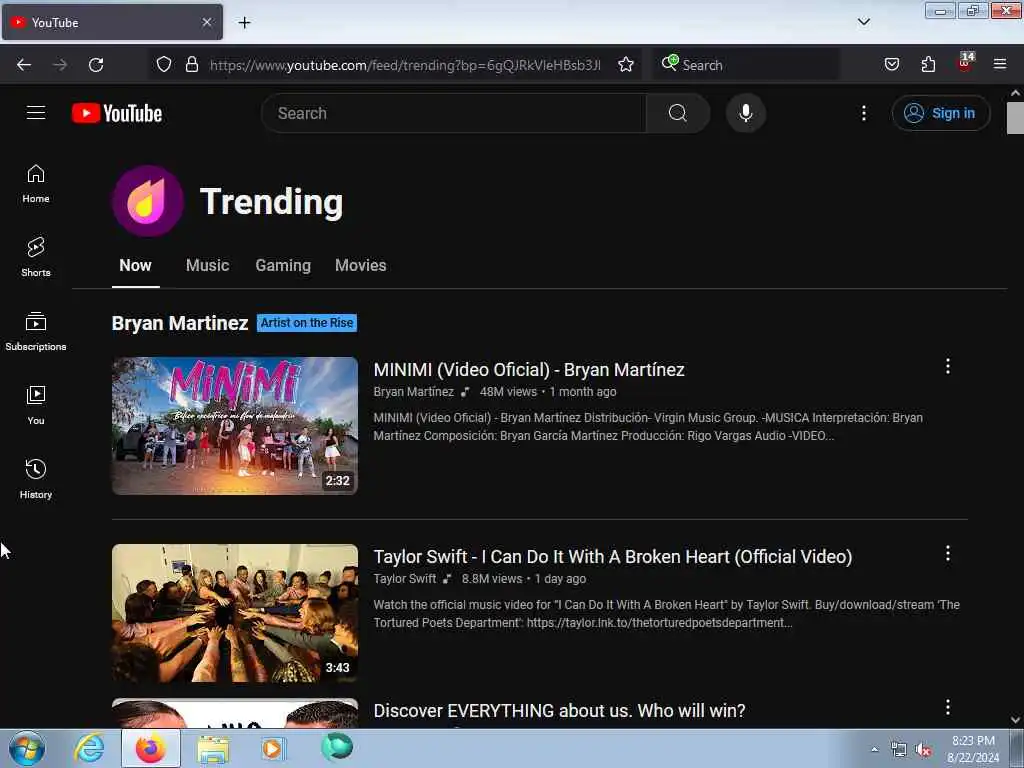Screen dimensions: 1024x768
Task: Open a new tab with plus button
Action: click(244, 22)
